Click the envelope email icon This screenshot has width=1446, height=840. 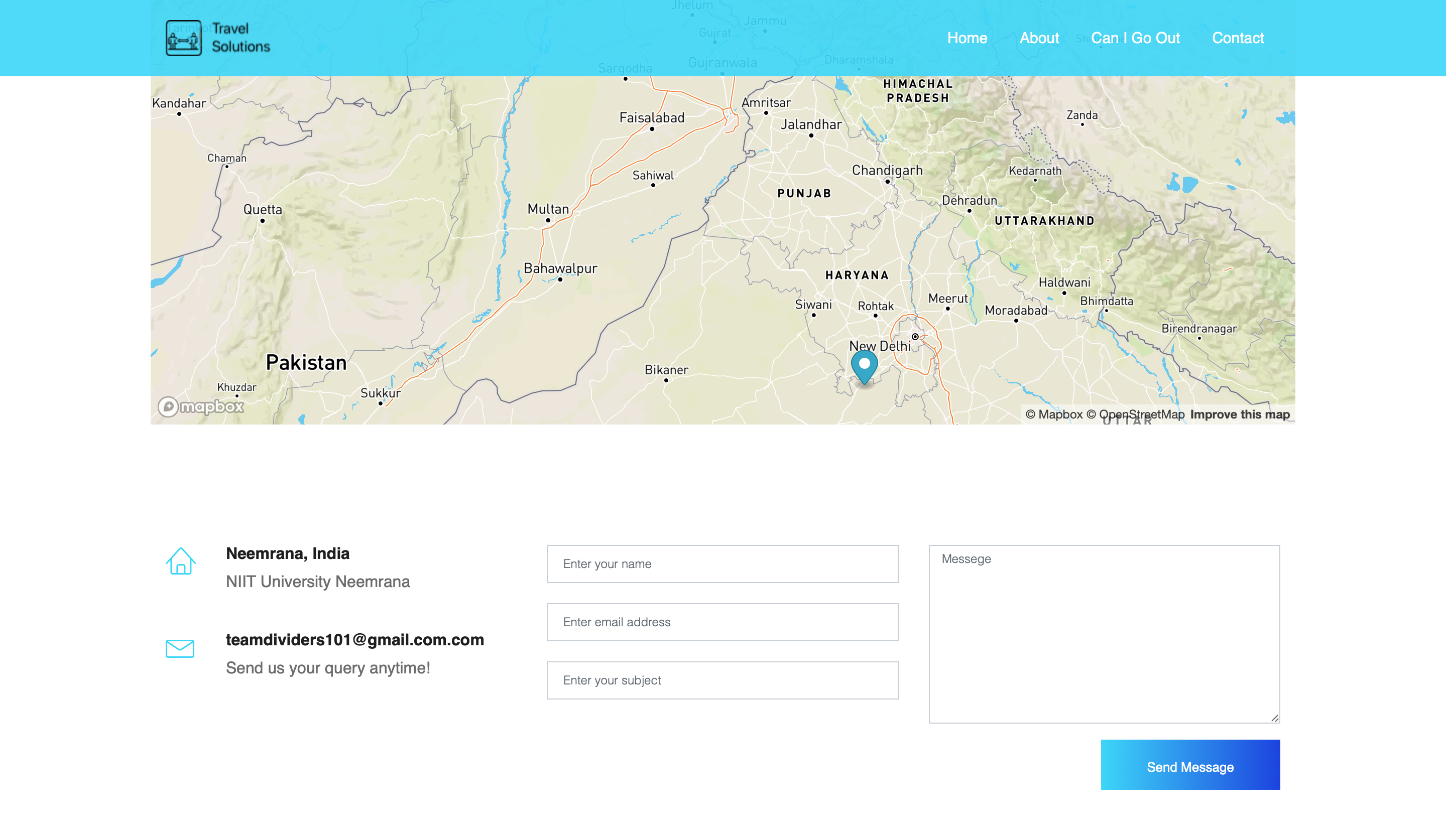(180, 648)
